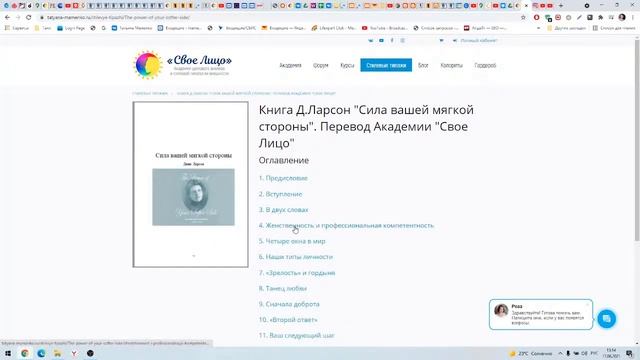The width and height of the screenshot is (640, 360).
Task: Click the browser Back arrow
Action: tap(7, 18)
